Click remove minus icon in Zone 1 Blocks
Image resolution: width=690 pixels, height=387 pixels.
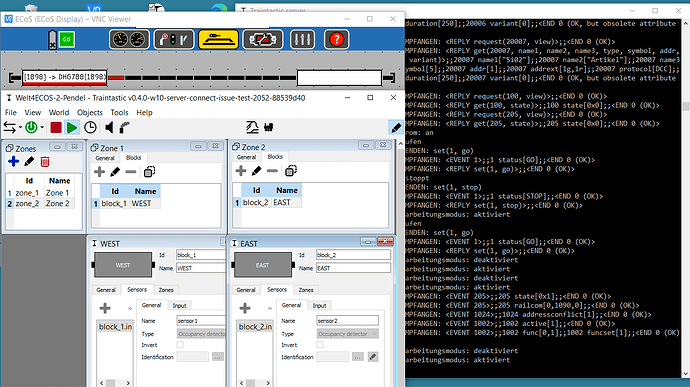click(x=131, y=172)
